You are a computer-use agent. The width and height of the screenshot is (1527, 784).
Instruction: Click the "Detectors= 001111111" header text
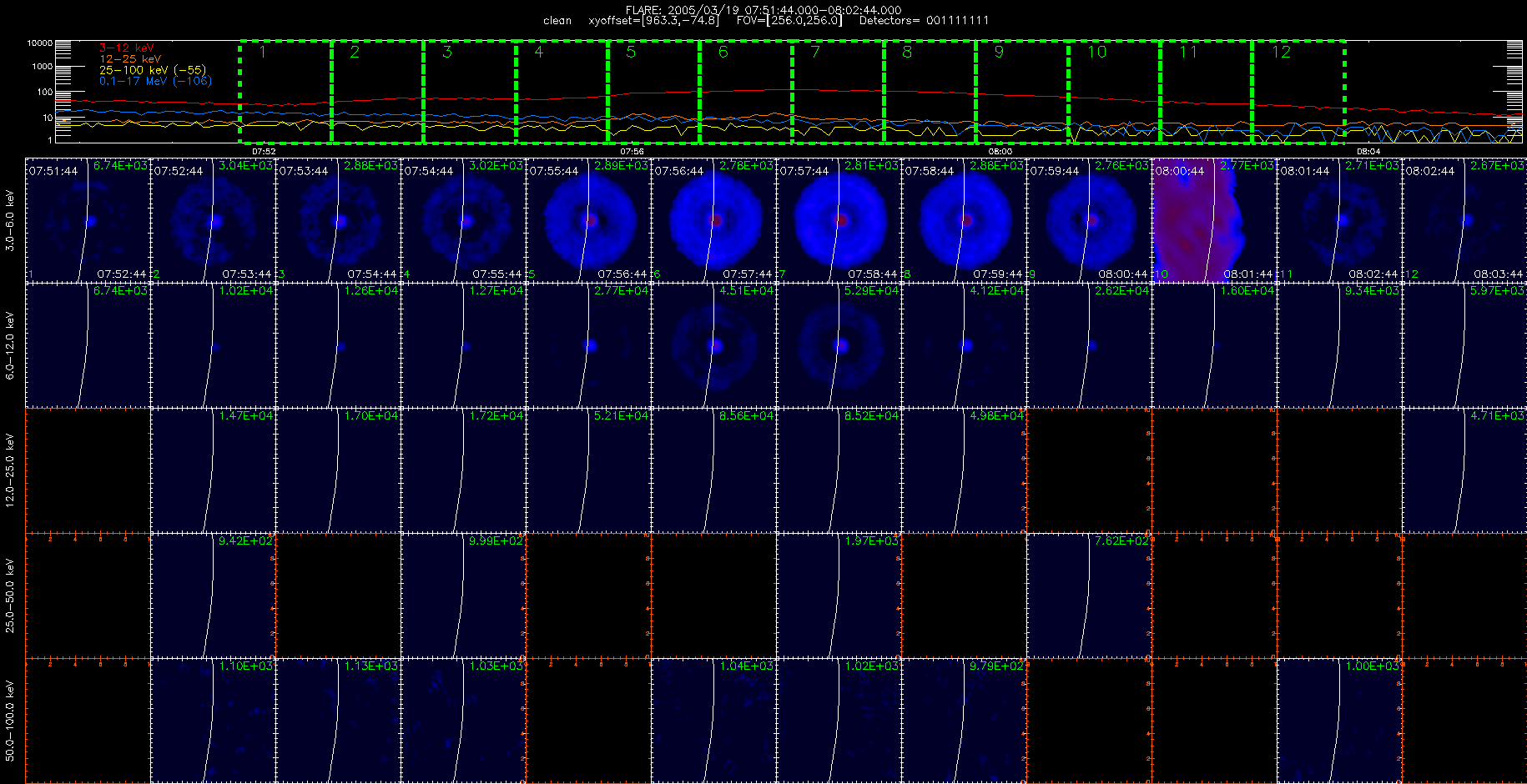click(x=924, y=21)
